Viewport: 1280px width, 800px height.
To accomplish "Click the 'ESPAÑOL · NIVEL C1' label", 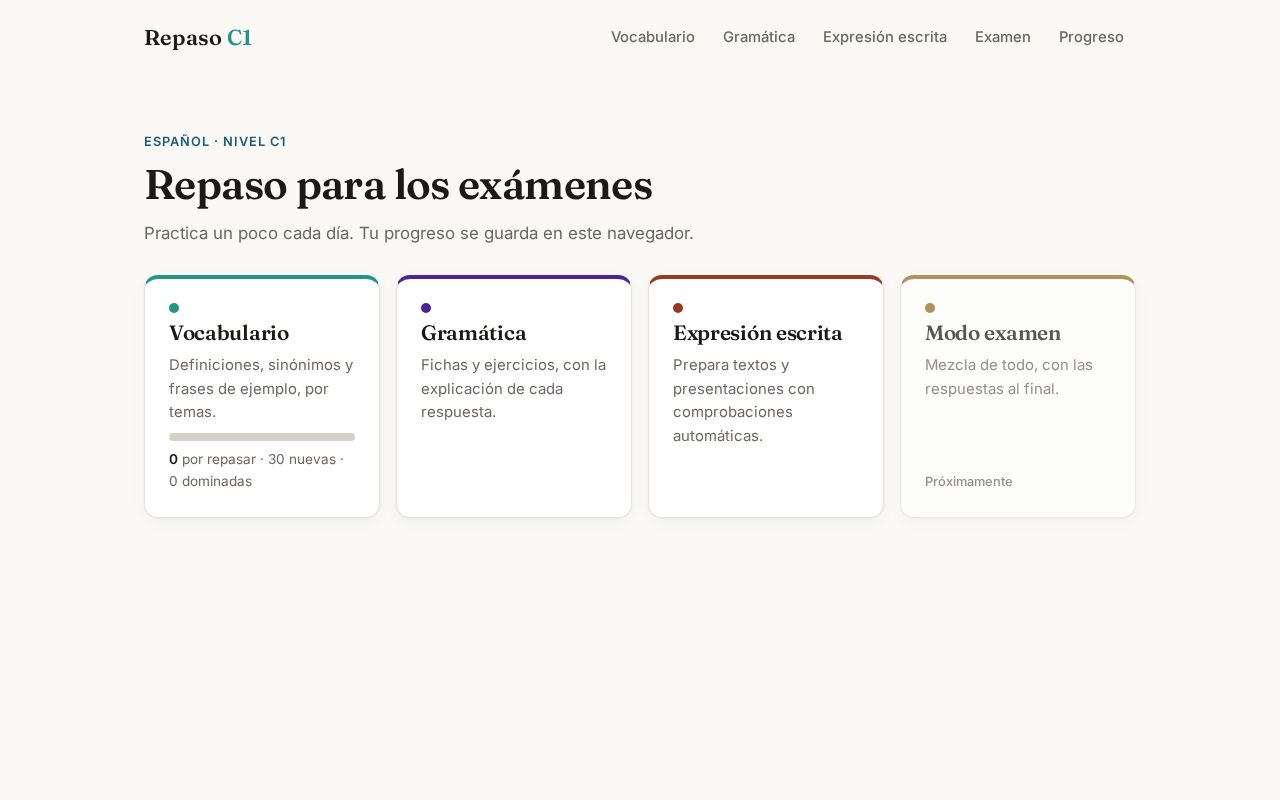I will [215, 141].
